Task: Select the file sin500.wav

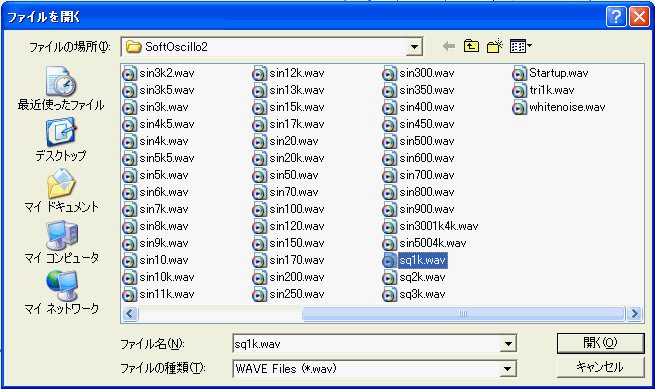Action: click(x=419, y=141)
